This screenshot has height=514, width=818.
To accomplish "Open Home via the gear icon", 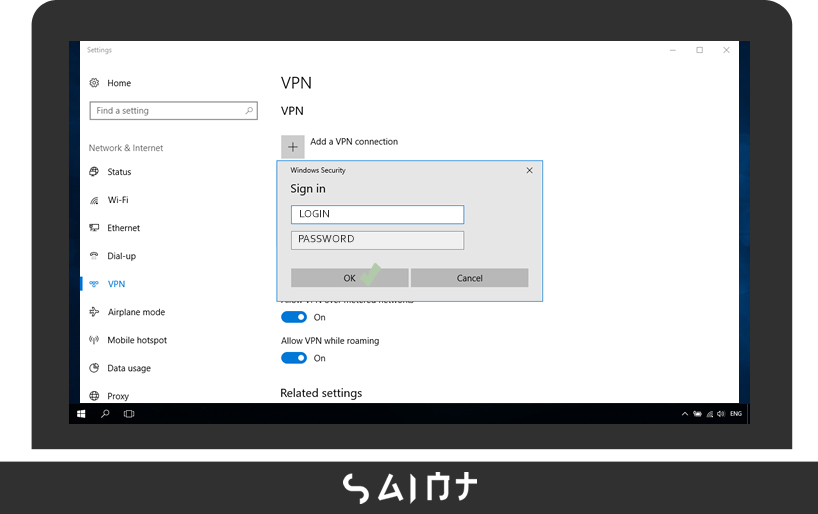I will [x=94, y=83].
